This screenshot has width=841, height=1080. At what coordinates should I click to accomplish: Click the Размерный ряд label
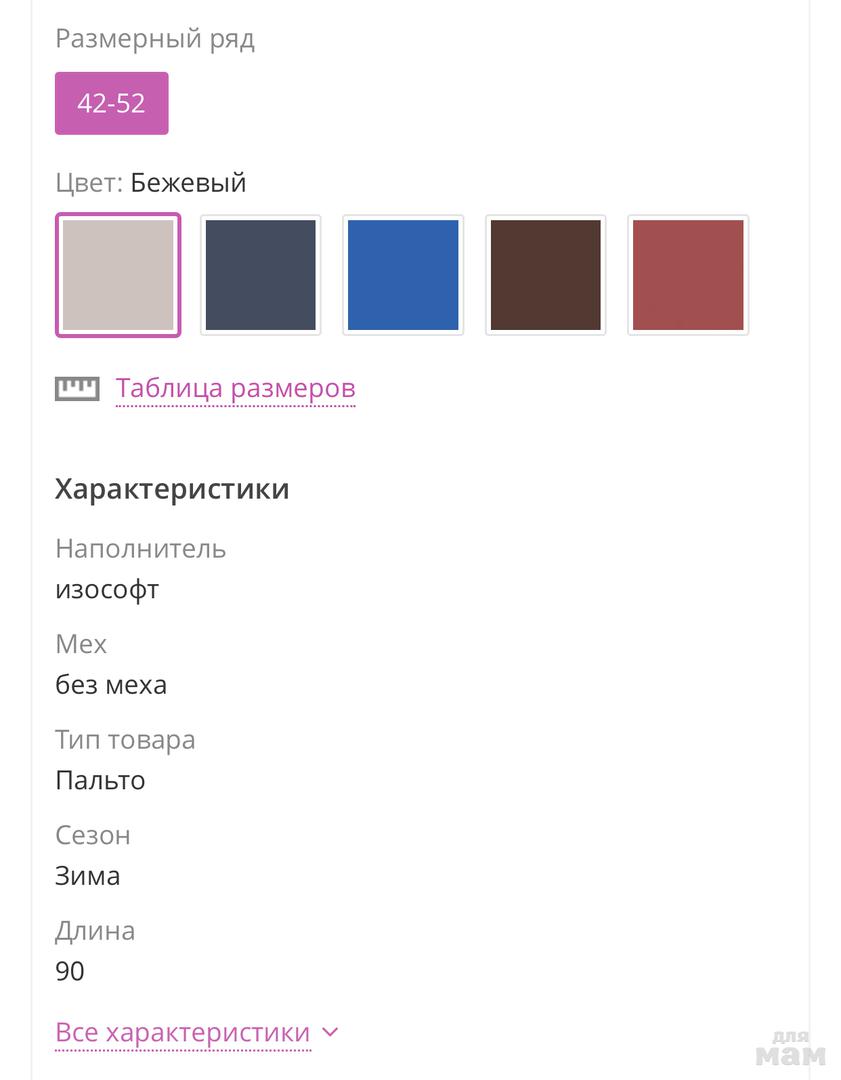pyautogui.click(x=155, y=39)
